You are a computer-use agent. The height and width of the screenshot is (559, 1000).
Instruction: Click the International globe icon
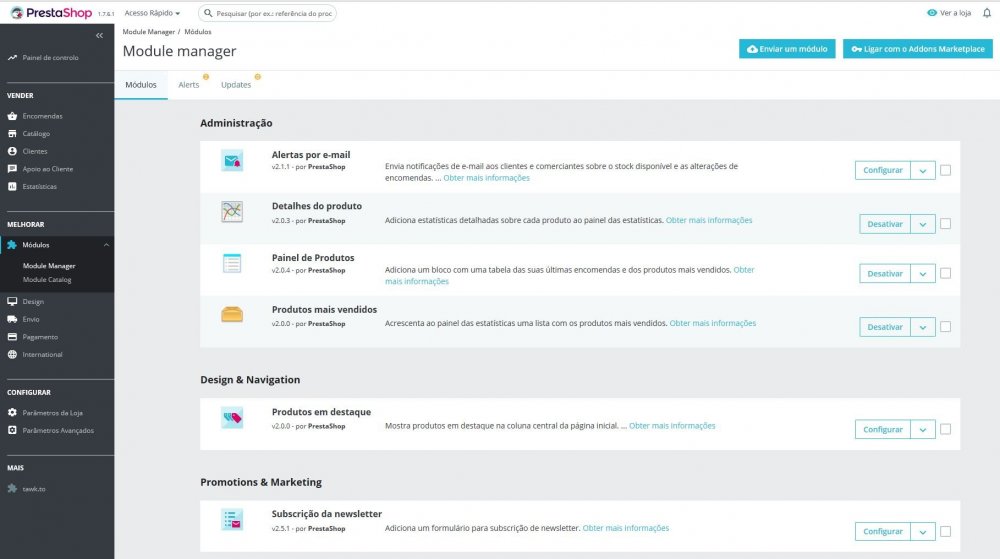[12, 354]
